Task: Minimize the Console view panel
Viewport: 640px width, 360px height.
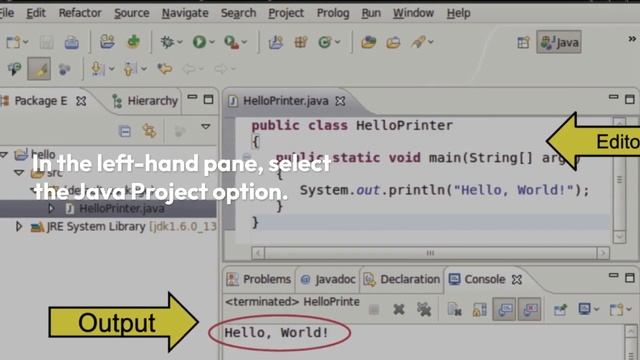Action: (x=613, y=276)
